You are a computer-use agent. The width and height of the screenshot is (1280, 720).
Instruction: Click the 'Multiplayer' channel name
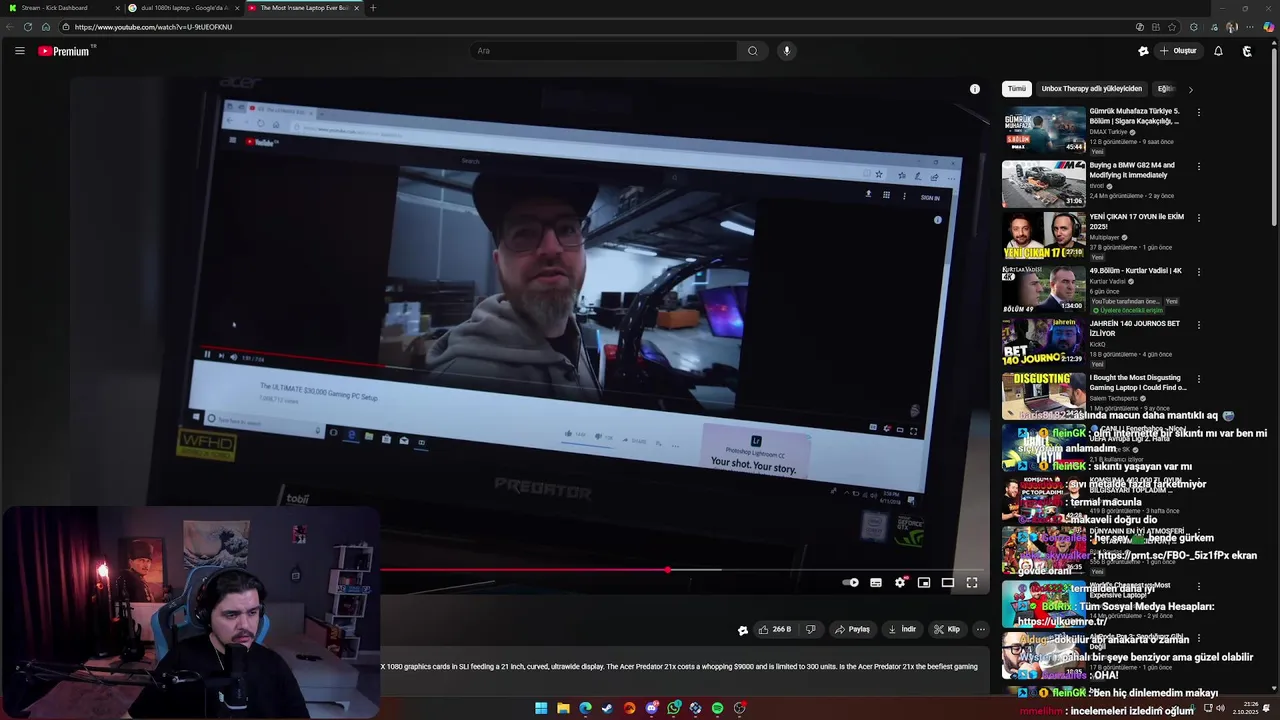1104,238
